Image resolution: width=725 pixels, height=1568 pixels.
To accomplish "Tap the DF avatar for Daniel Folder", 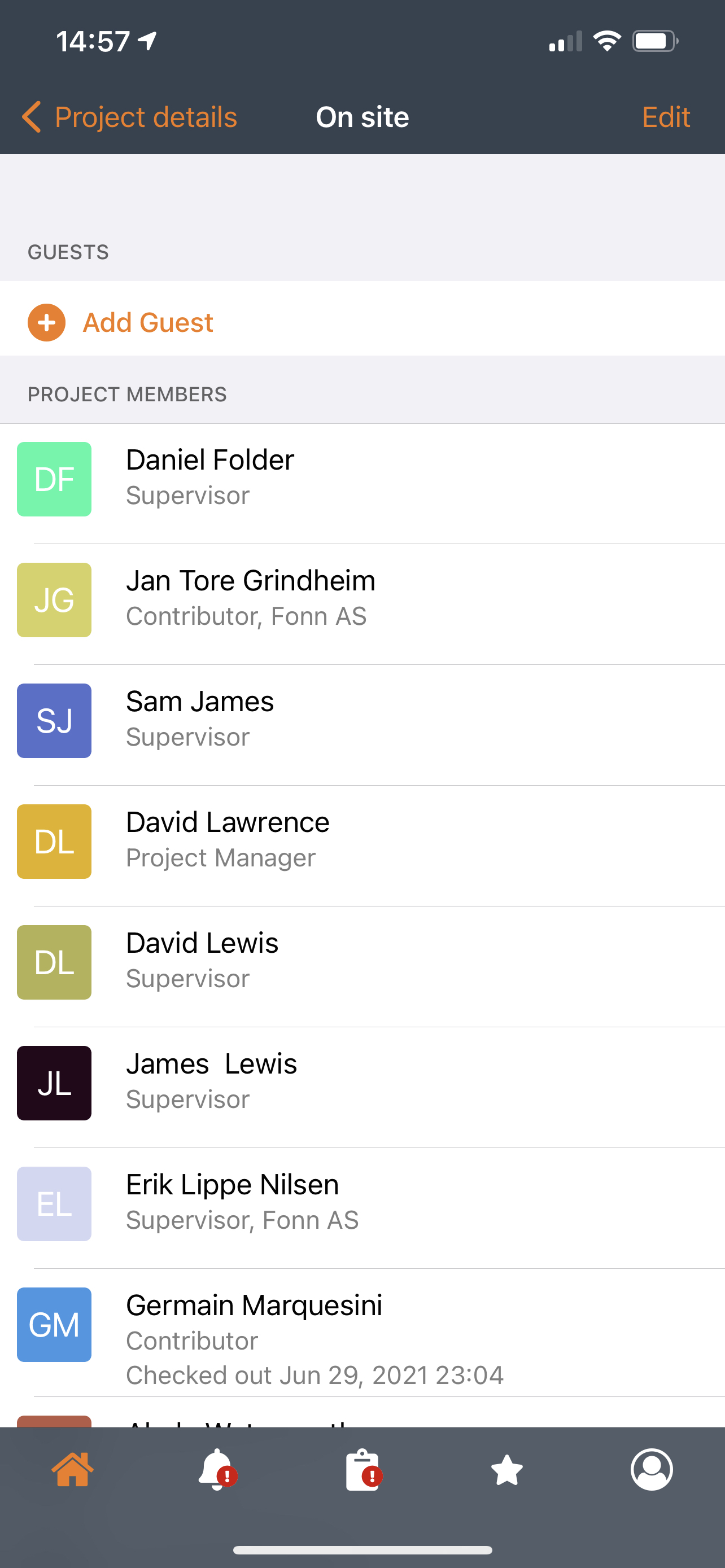I will 54,479.
